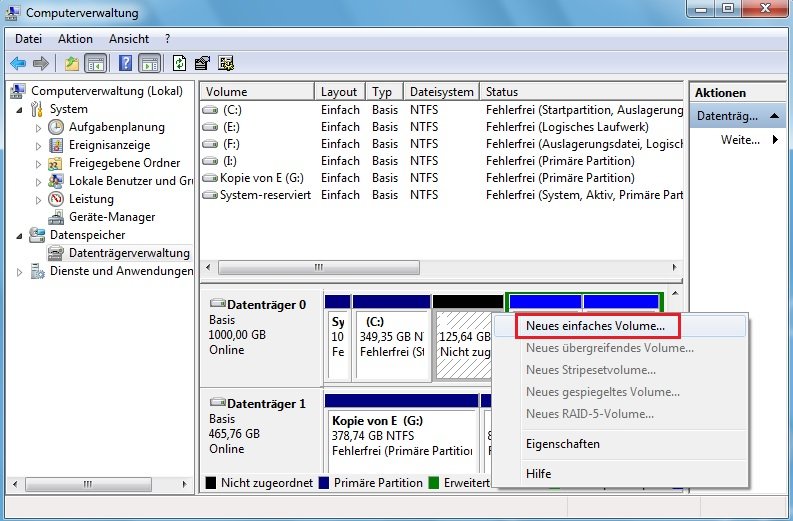The image size is (793, 521).
Task: Expand the Freigegebene Ordner node
Action: pyautogui.click(x=38, y=164)
